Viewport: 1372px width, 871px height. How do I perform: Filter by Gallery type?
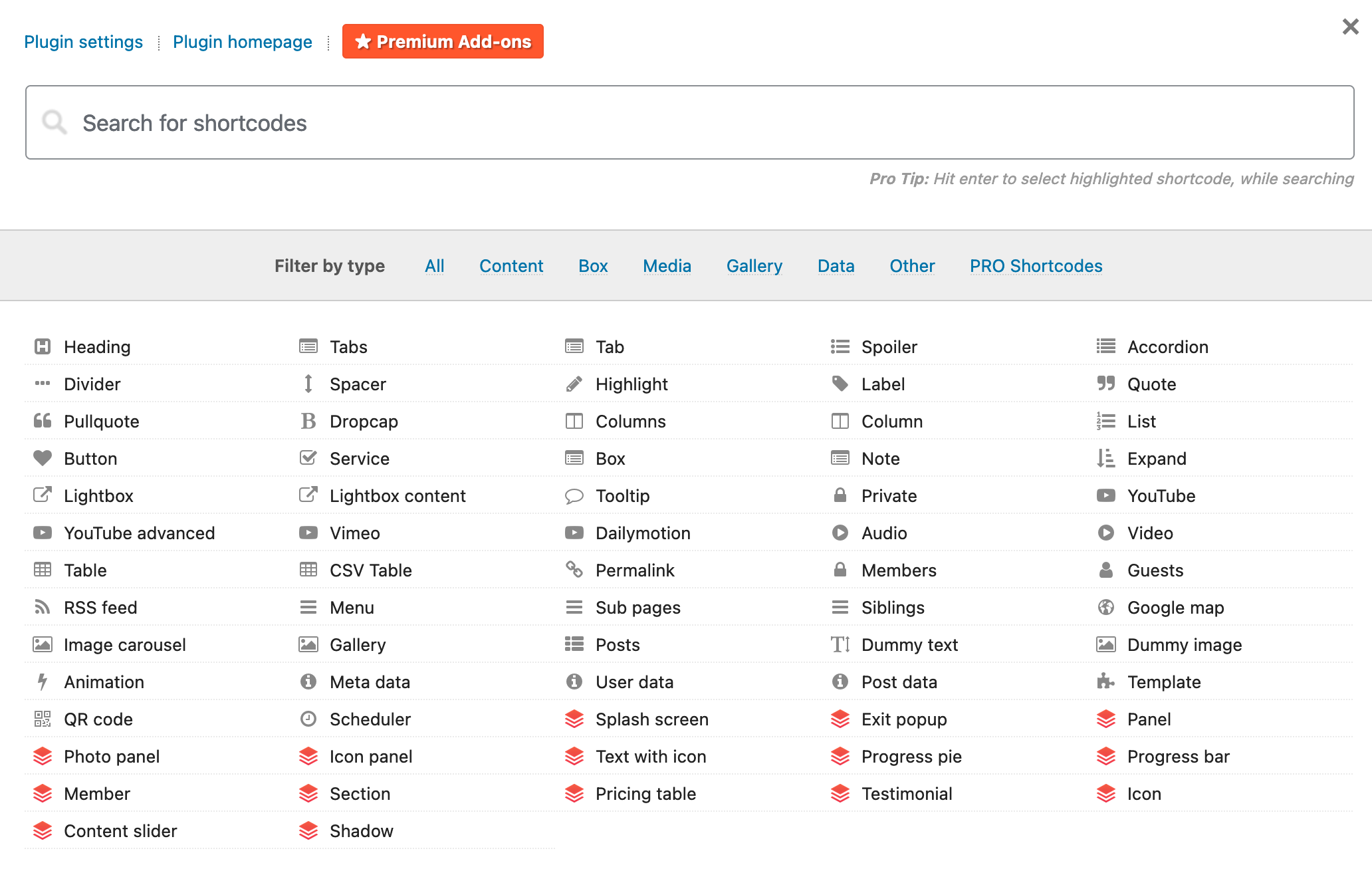(x=754, y=266)
